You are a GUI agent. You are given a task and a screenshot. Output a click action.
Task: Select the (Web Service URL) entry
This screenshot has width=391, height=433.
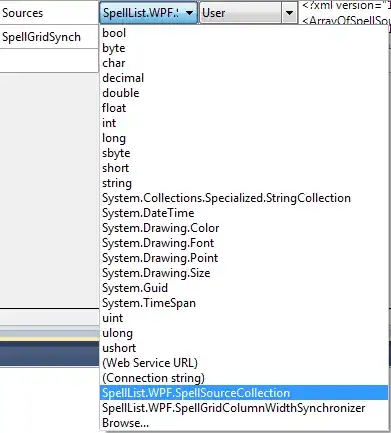(x=244, y=363)
